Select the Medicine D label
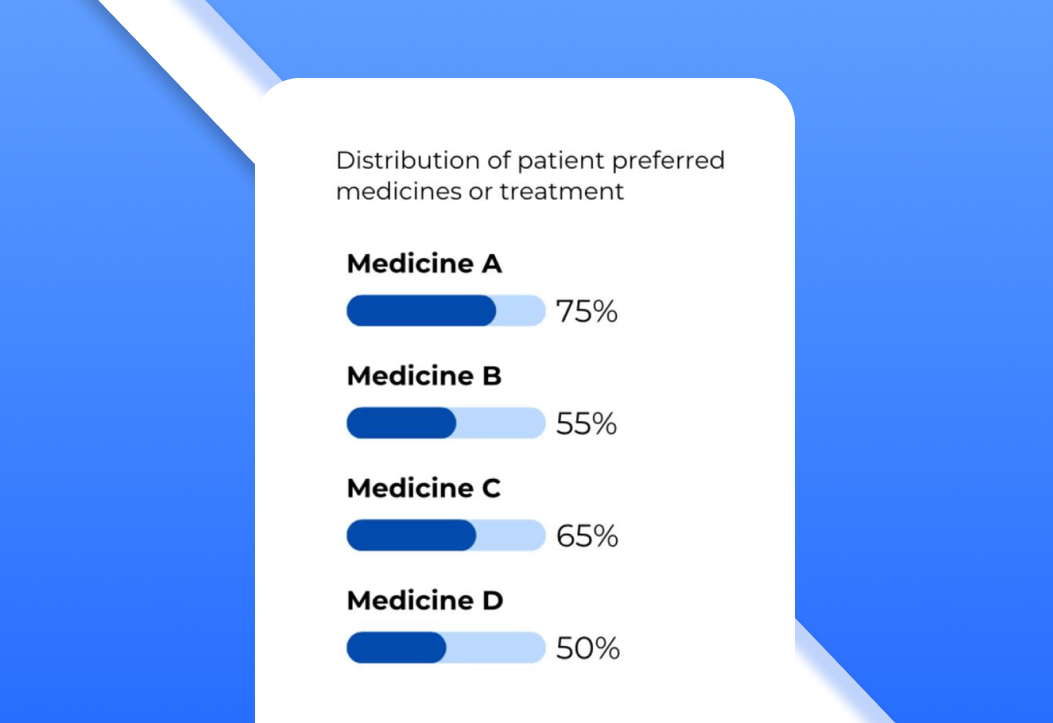The height and width of the screenshot is (723, 1053). click(425, 601)
